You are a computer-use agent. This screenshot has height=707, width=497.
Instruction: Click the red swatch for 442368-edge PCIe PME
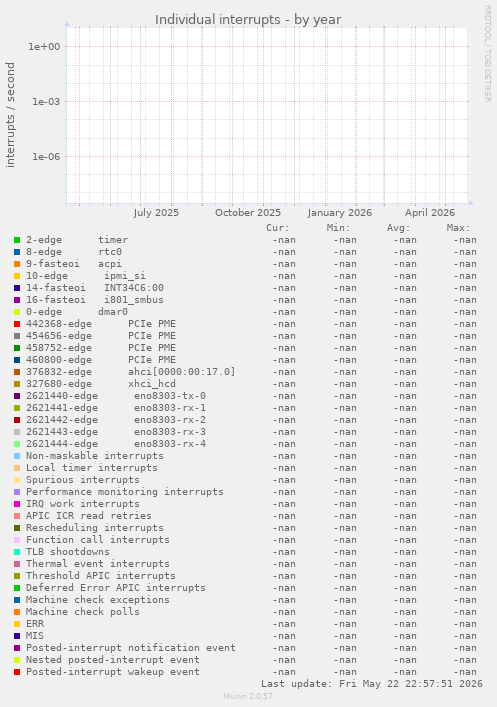click(17, 324)
